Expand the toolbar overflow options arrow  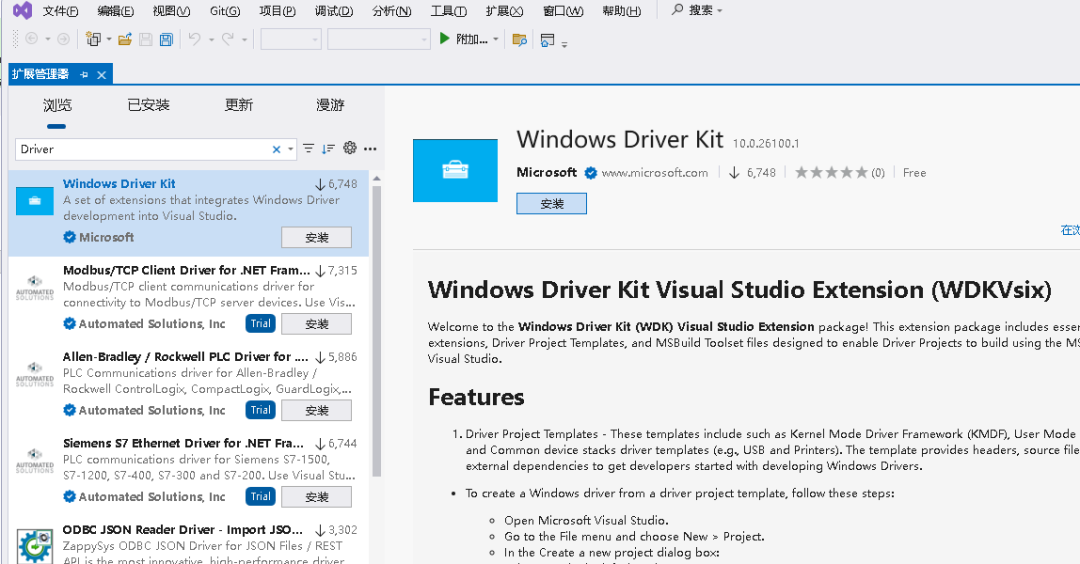[x=565, y=44]
